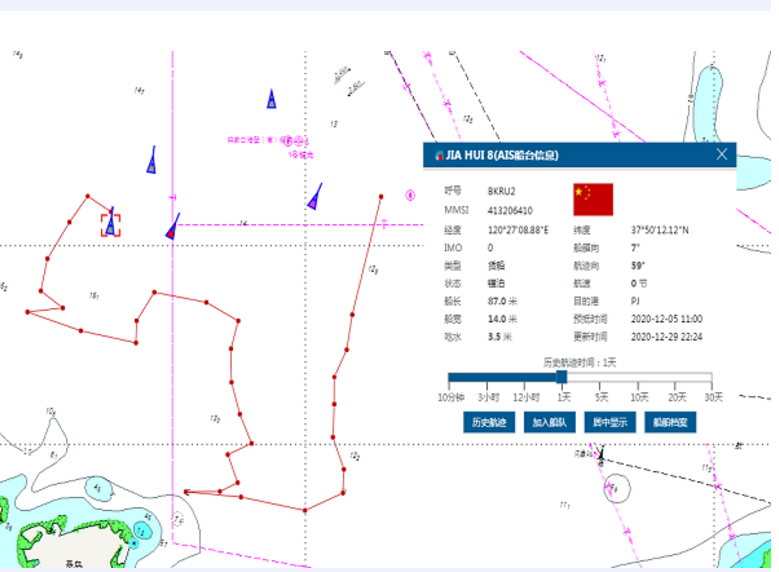Image resolution: width=779 pixels, height=572 pixels.
Task: Click the ship icon in panel title
Action: coord(437,156)
